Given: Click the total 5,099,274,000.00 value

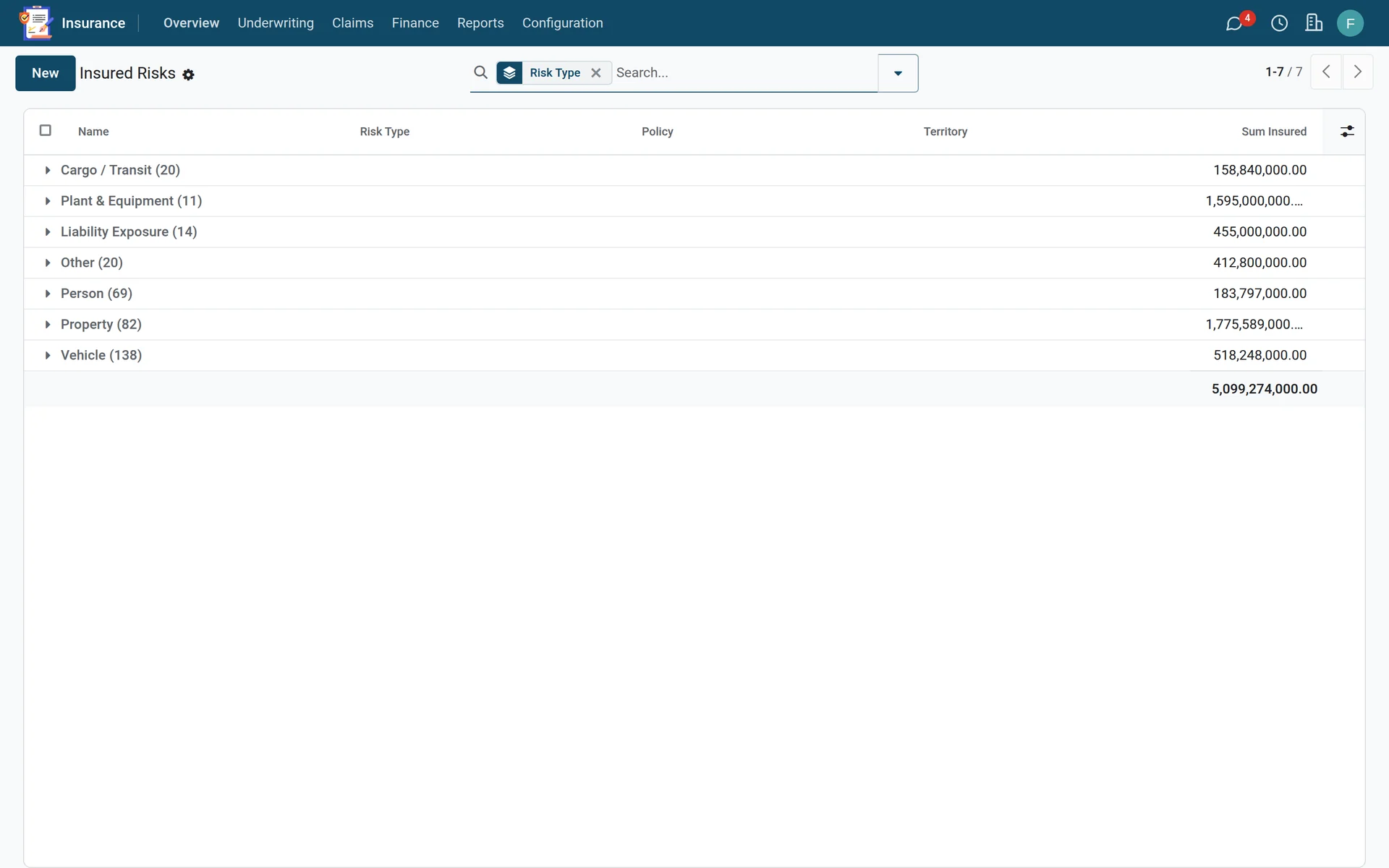Looking at the screenshot, I should click(1265, 389).
